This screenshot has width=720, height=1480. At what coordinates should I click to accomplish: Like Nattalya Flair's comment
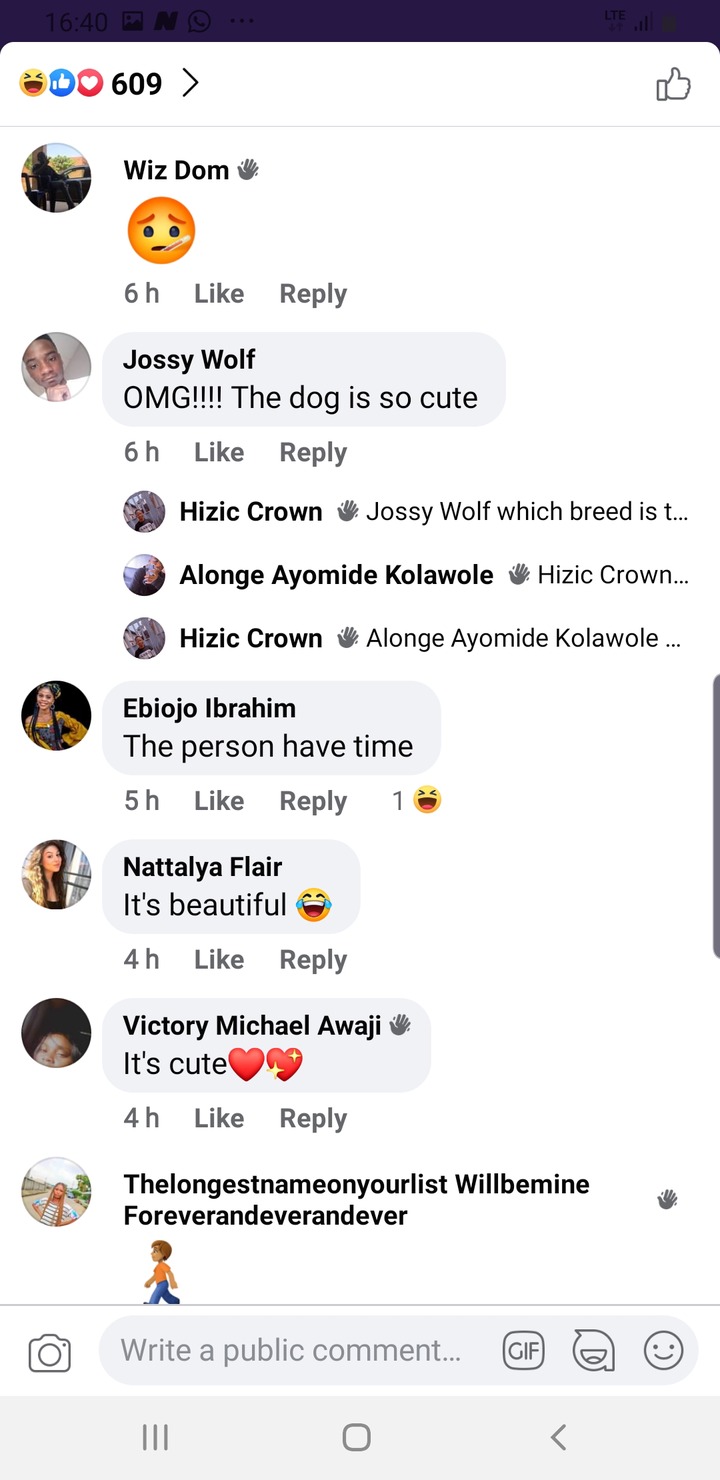[219, 959]
